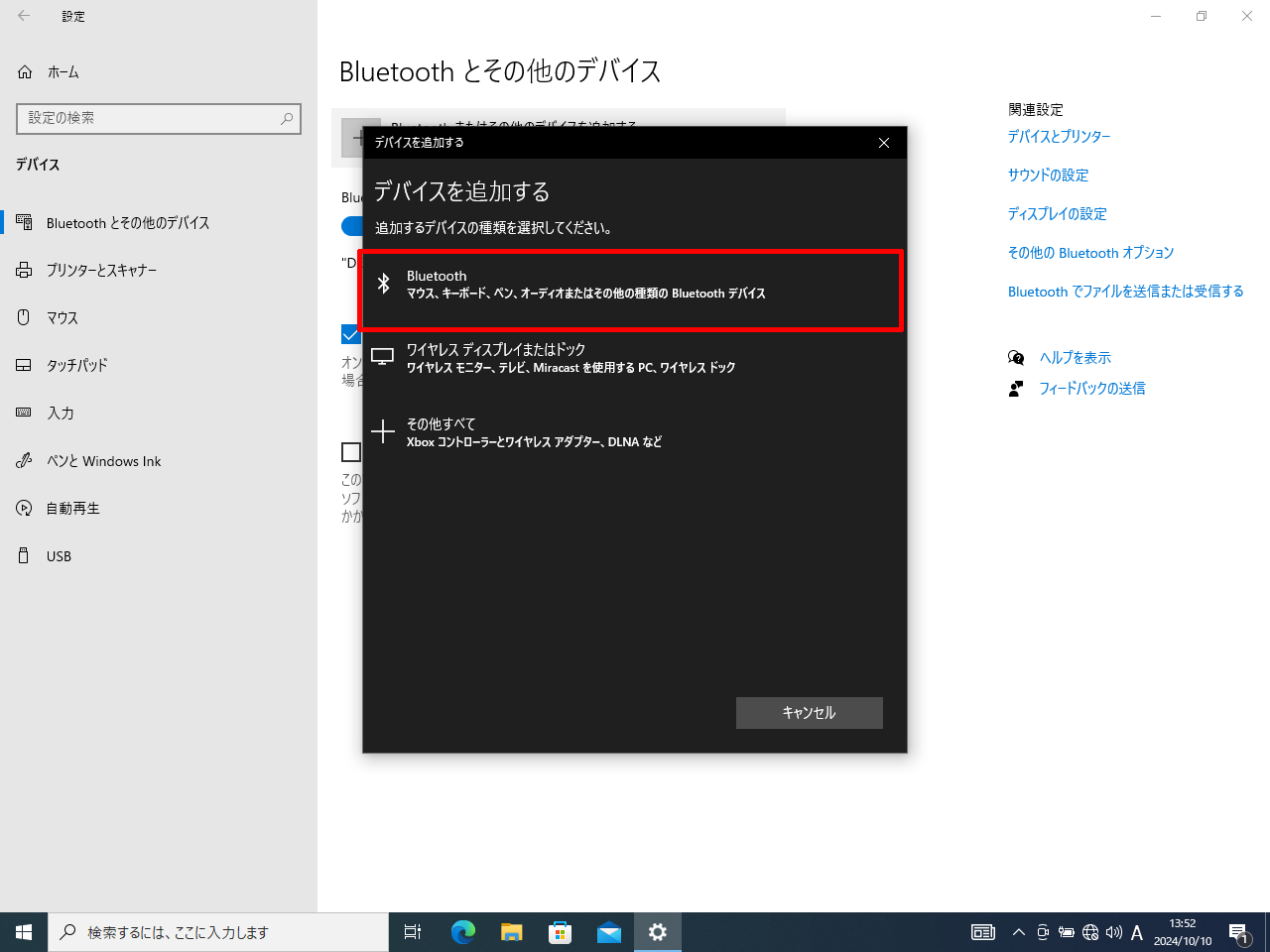This screenshot has height=952, width=1270.
Task: Click the キャンセル button
Action: [x=809, y=713]
